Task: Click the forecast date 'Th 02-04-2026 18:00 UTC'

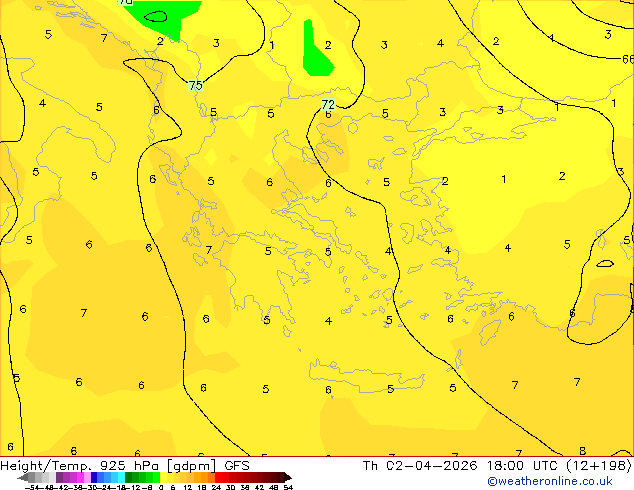Action: click(x=461, y=465)
